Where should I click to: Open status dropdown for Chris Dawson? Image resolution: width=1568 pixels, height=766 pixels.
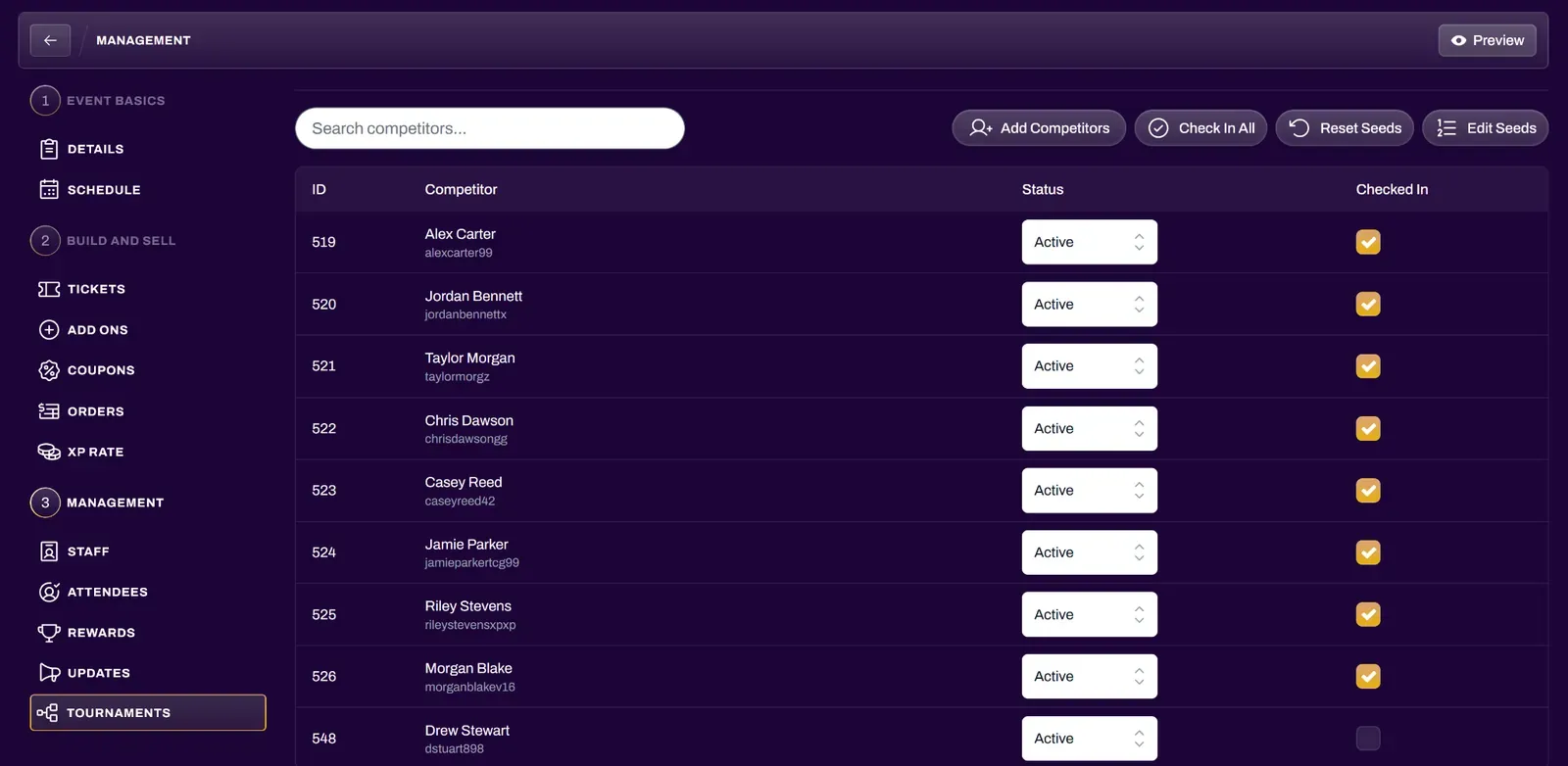point(1090,428)
